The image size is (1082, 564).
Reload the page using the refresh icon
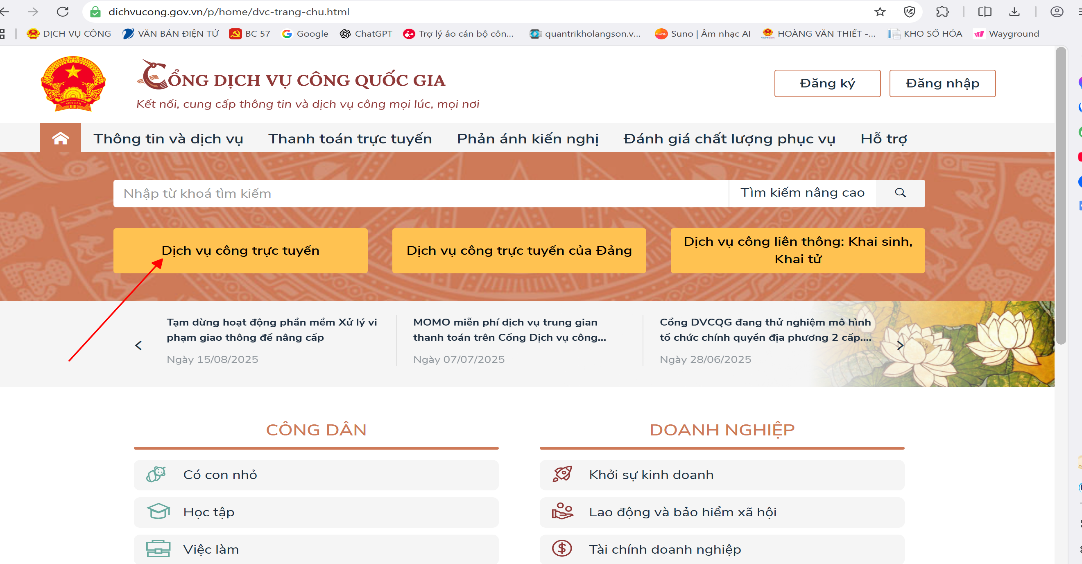(x=63, y=12)
